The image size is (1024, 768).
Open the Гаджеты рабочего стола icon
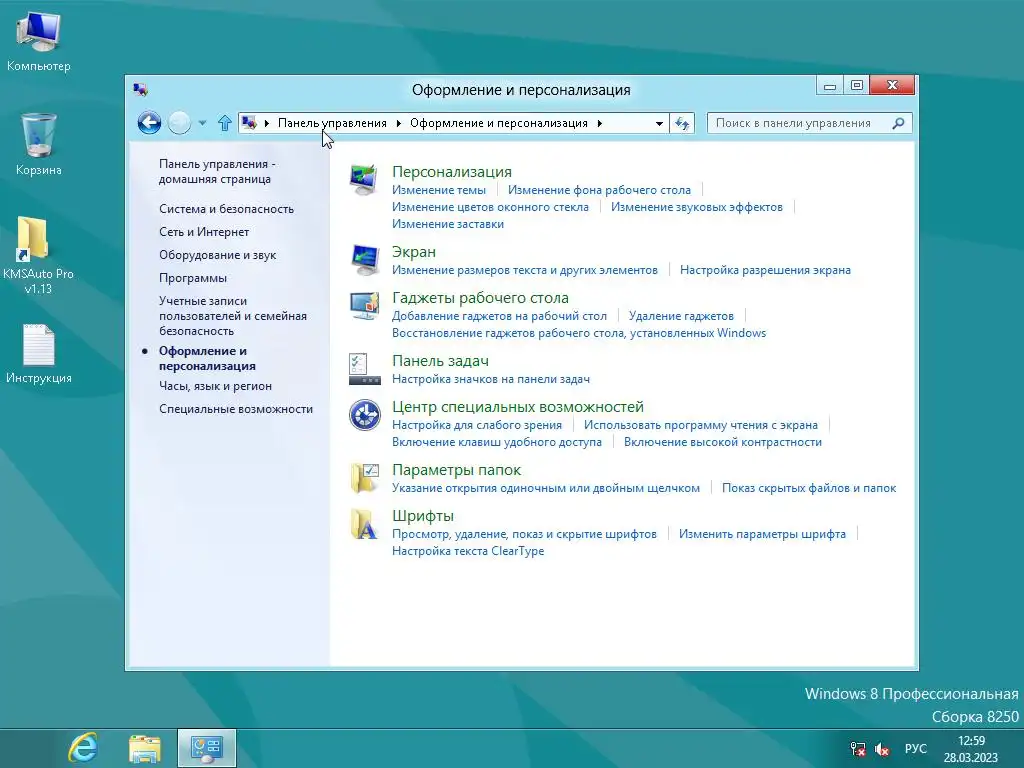click(x=364, y=306)
